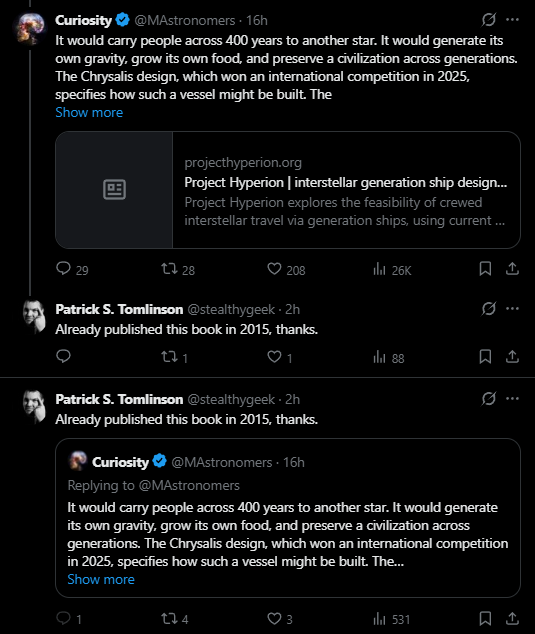Open Grok explain icon on Curiosity post
The height and width of the screenshot is (634, 535).
click(x=488, y=19)
